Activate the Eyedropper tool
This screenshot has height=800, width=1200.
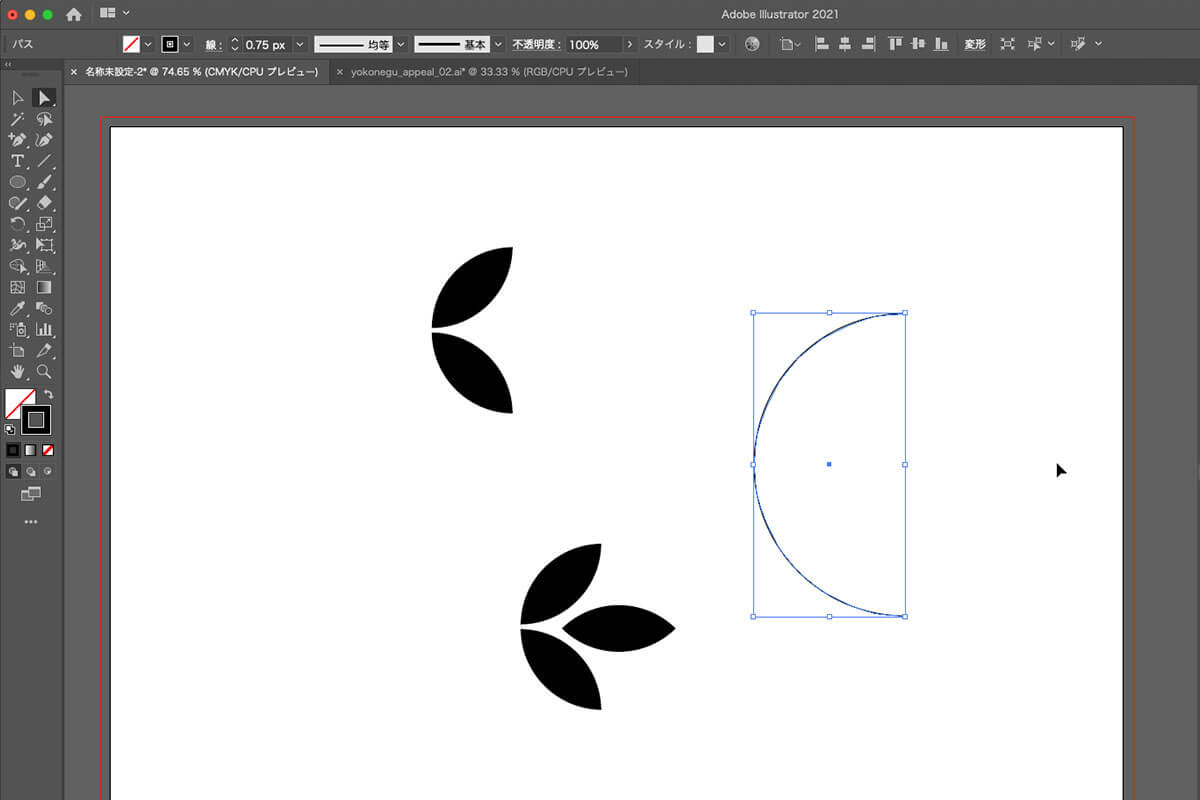click(x=17, y=309)
